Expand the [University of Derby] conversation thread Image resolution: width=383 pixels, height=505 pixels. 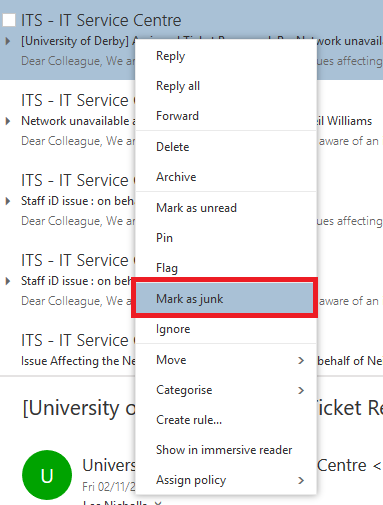pos(8,41)
